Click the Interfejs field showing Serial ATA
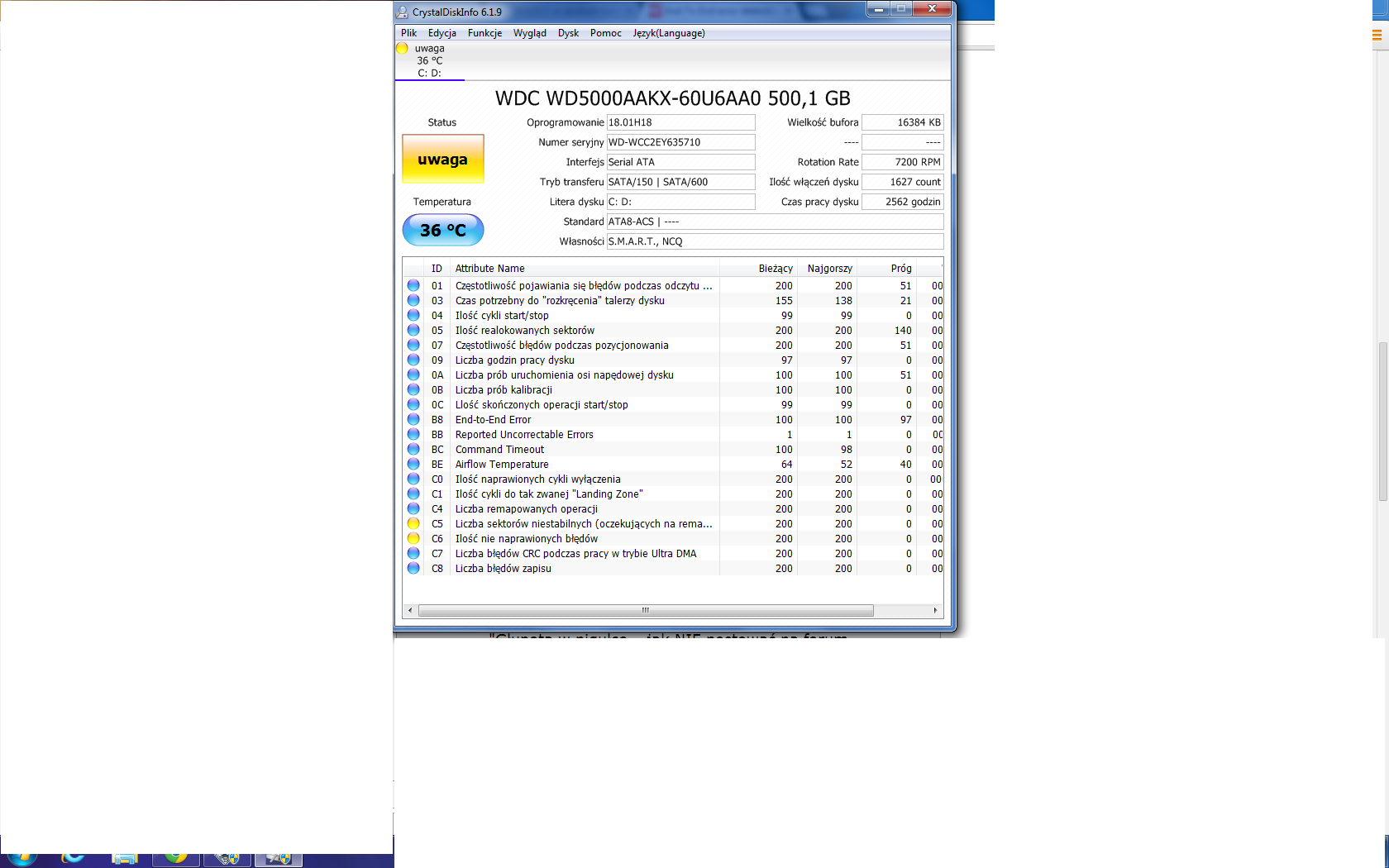The width and height of the screenshot is (1389, 868). tap(681, 162)
